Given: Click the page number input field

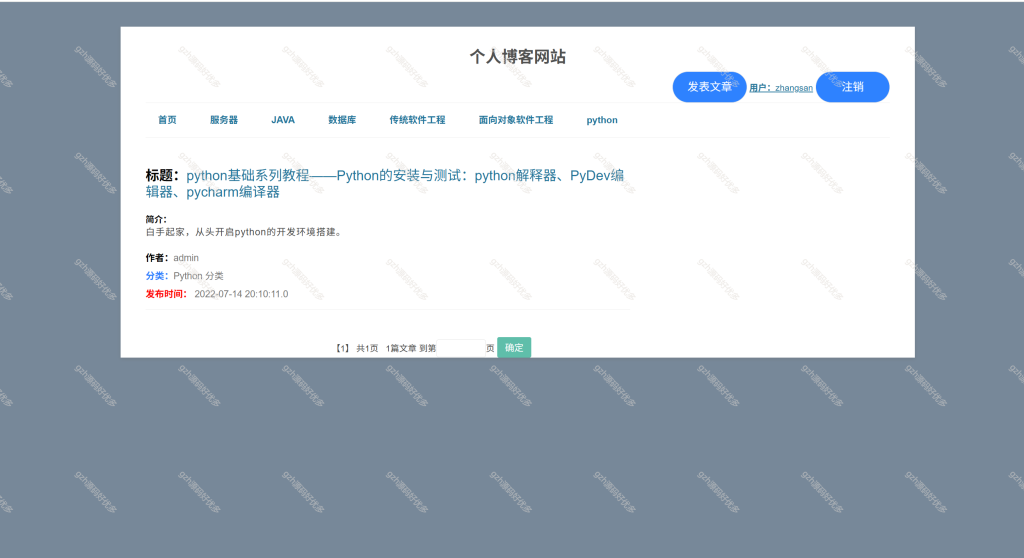Looking at the screenshot, I should click(460, 348).
